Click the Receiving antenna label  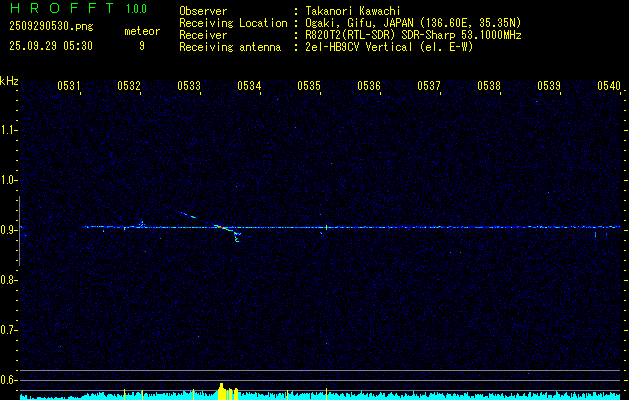click(x=230, y=47)
